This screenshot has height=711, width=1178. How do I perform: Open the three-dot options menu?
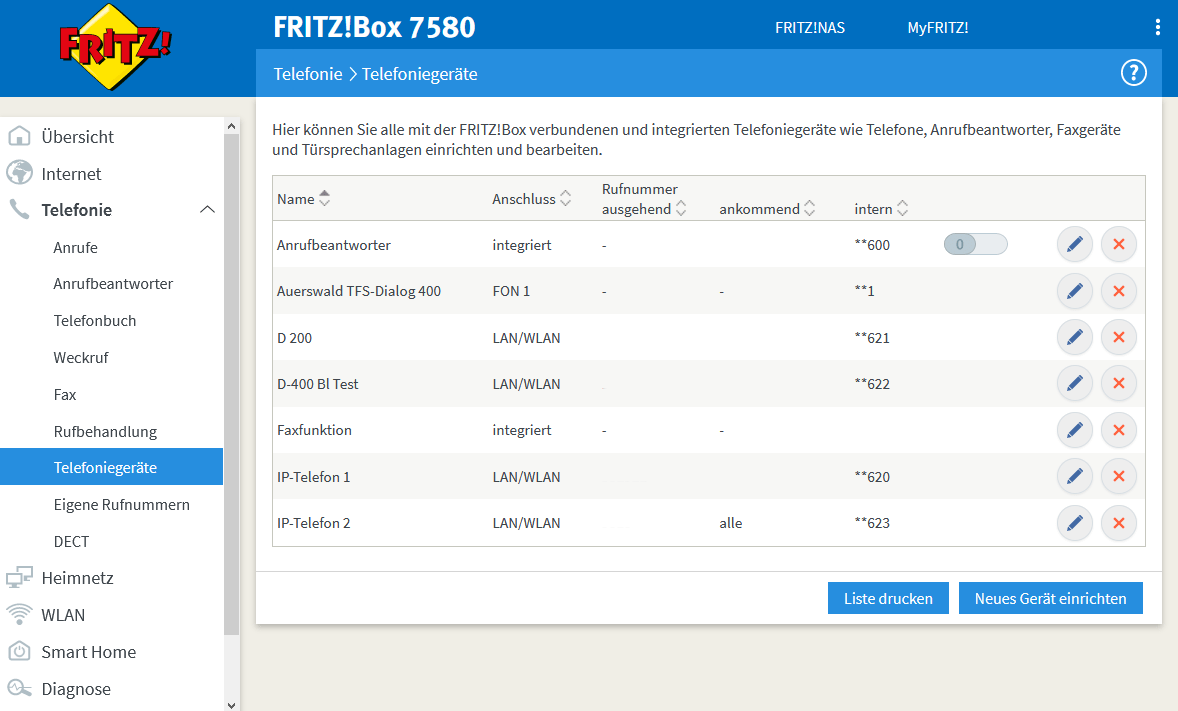pyautogui.click(x=1157, y=28)
